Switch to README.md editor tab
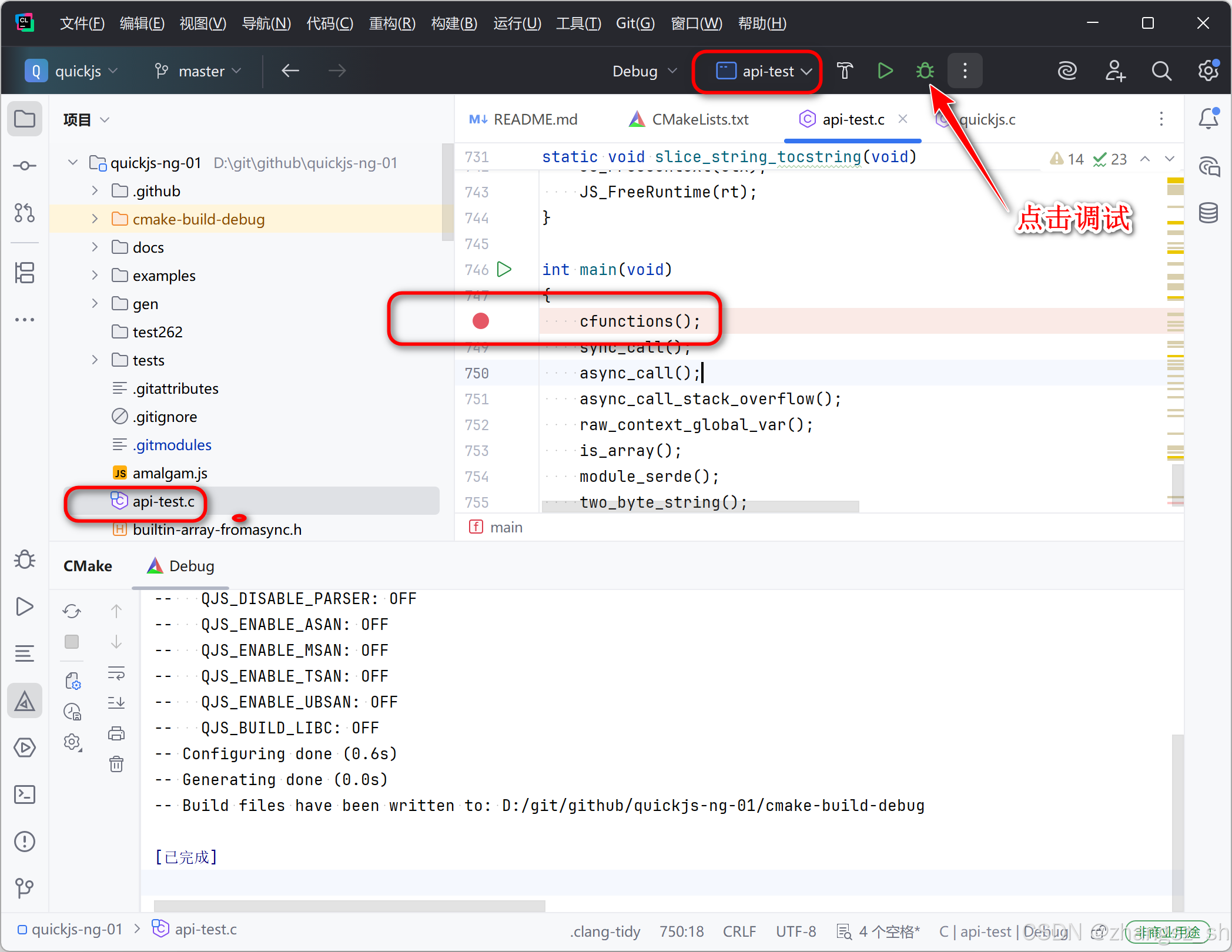Image resolution: width=1232 pixels, height=952 pixels. [523, 120]
